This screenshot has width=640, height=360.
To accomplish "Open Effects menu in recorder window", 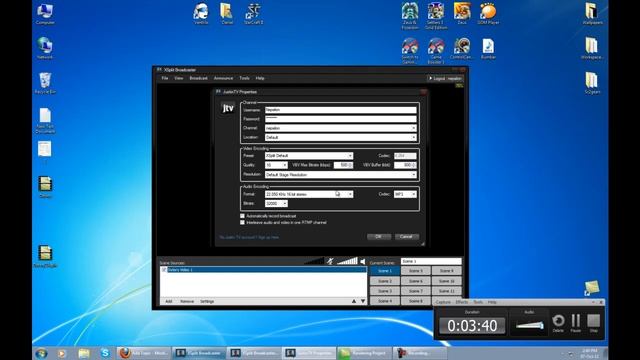I will click(462, 302).
